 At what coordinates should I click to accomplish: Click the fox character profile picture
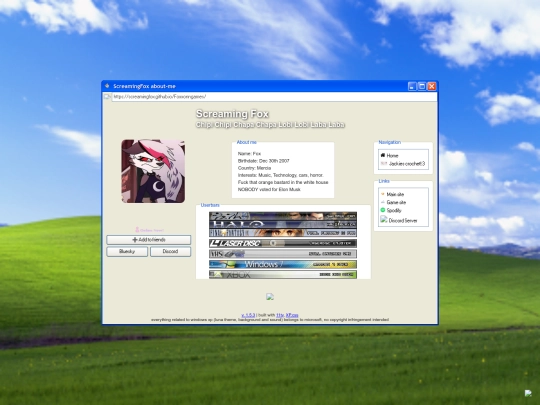pyautogui.click(x=153, y=171)
